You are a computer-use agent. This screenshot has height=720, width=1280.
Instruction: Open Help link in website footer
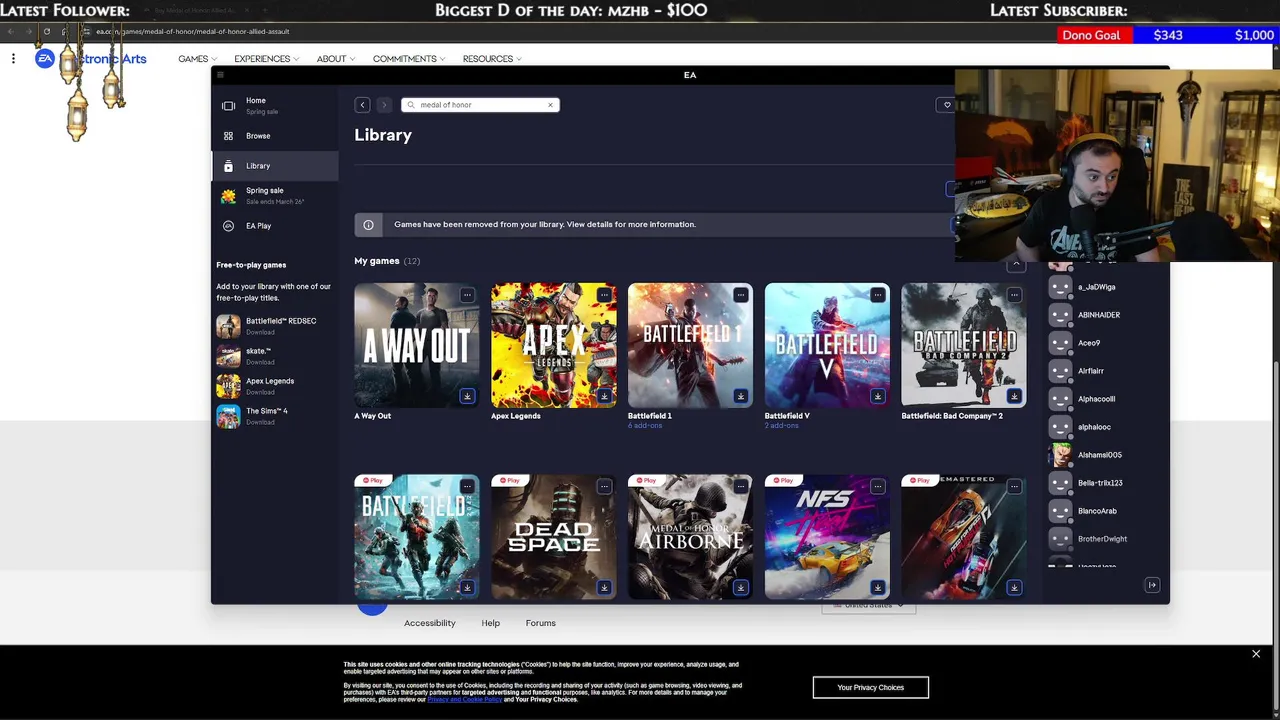pos(491,623)
